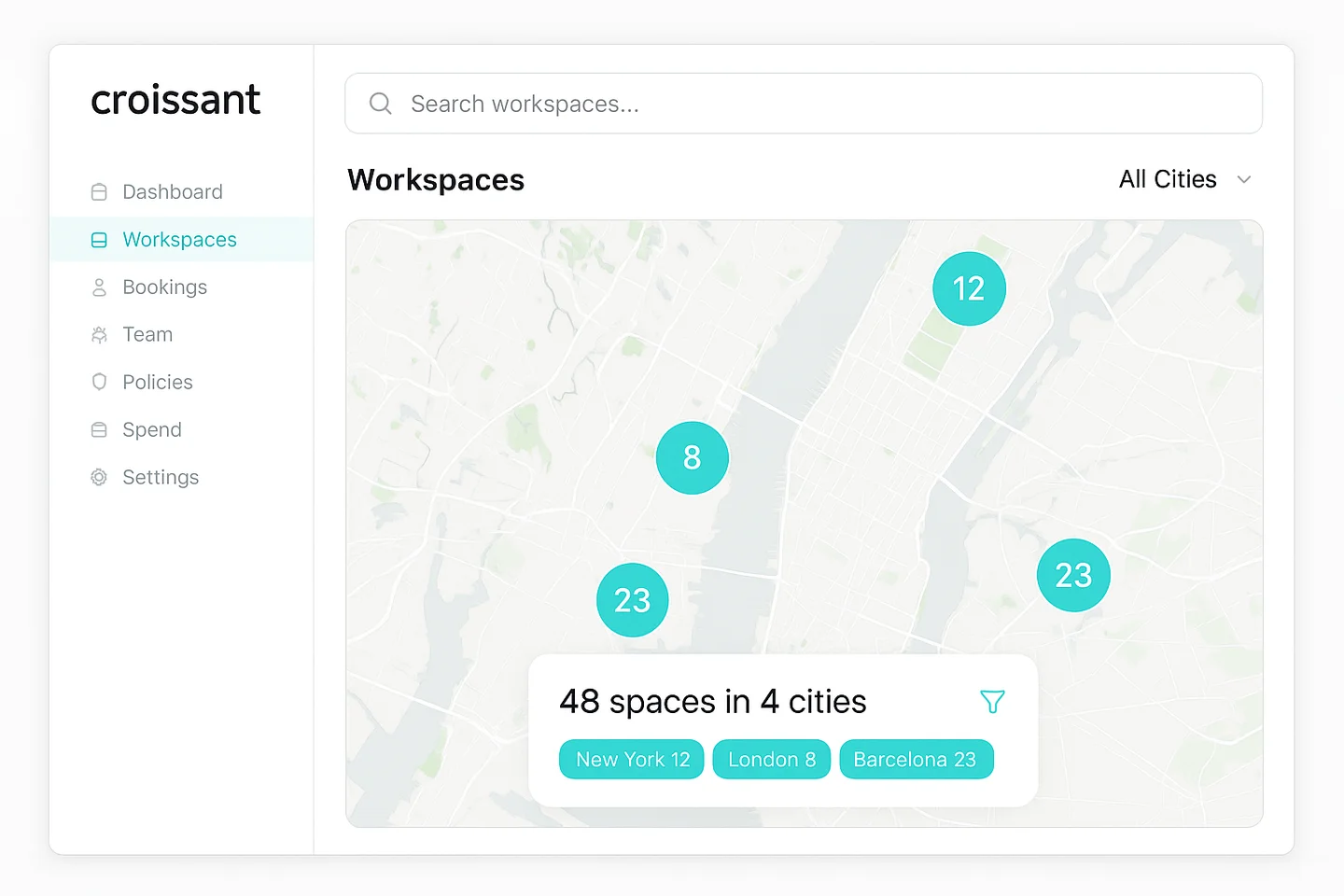Focus the Search workspaces field
Viewport: 1344px width, 896px height.
[x=804, y=104]
